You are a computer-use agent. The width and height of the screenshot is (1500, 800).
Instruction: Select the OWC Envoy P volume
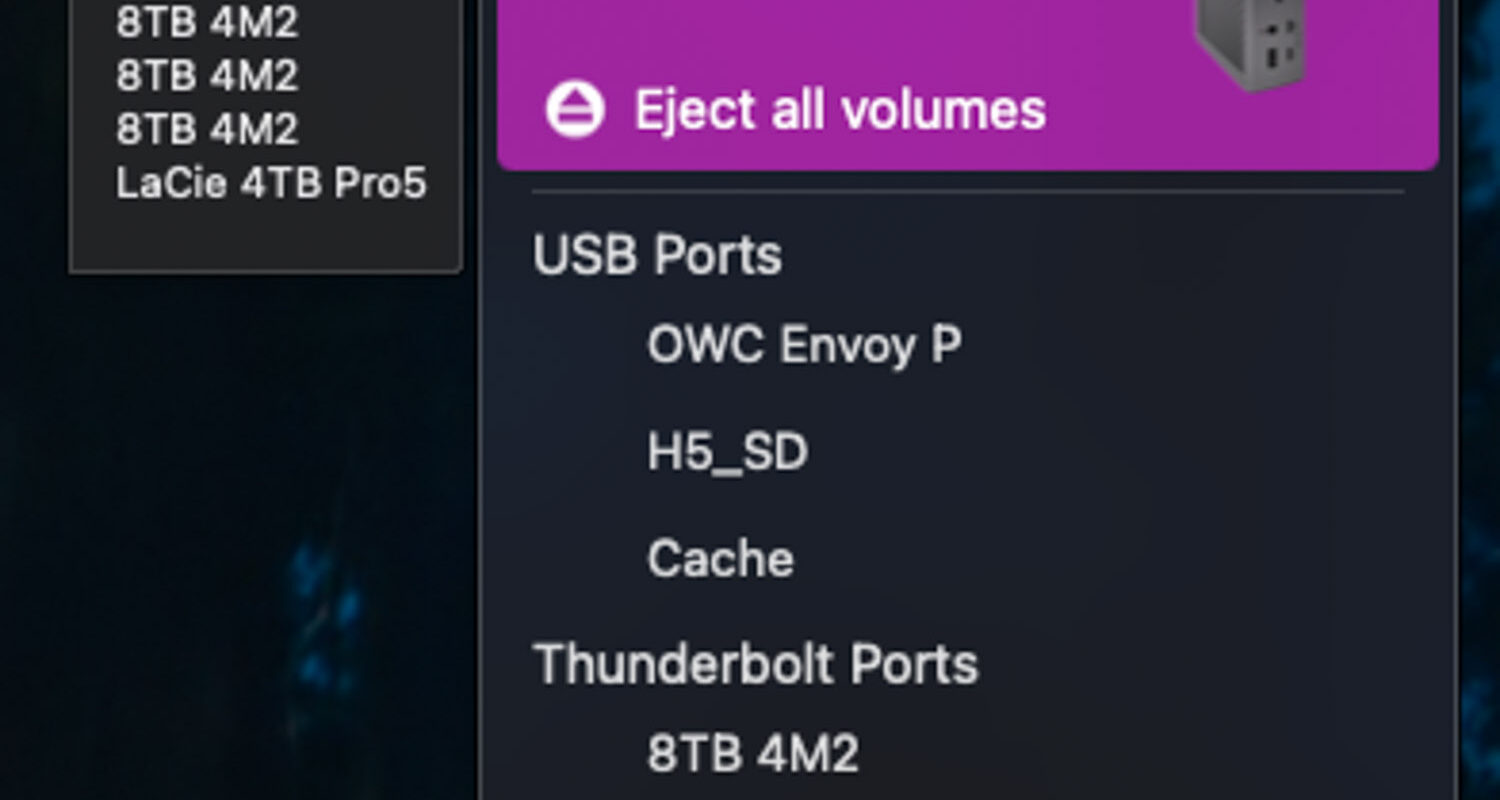coord(804,345)
